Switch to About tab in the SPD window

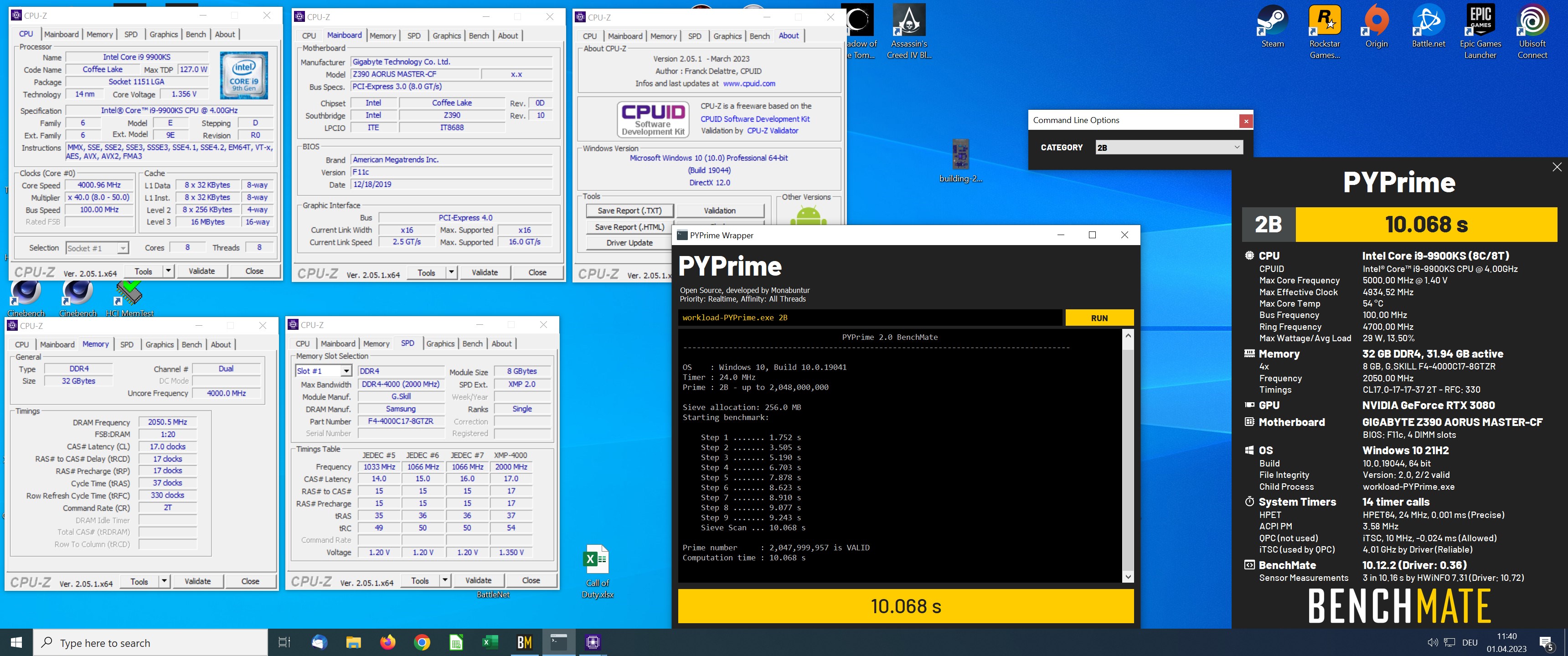coord(501,344)
